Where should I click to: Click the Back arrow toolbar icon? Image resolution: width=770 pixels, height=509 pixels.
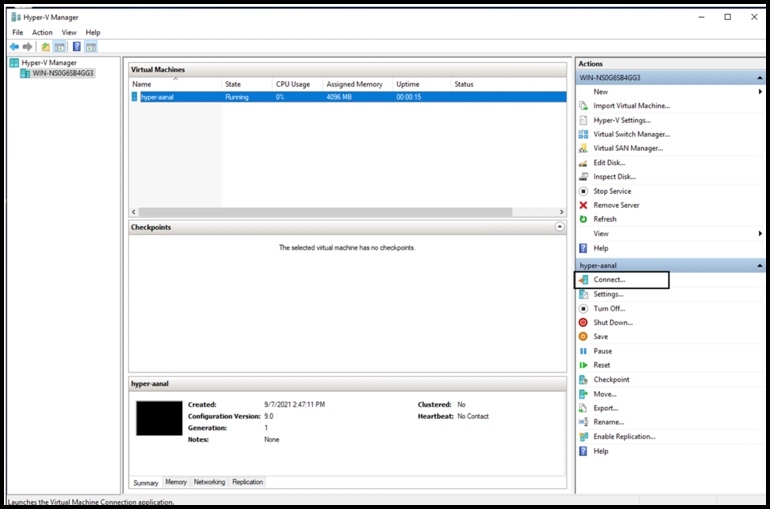point(14,47)
